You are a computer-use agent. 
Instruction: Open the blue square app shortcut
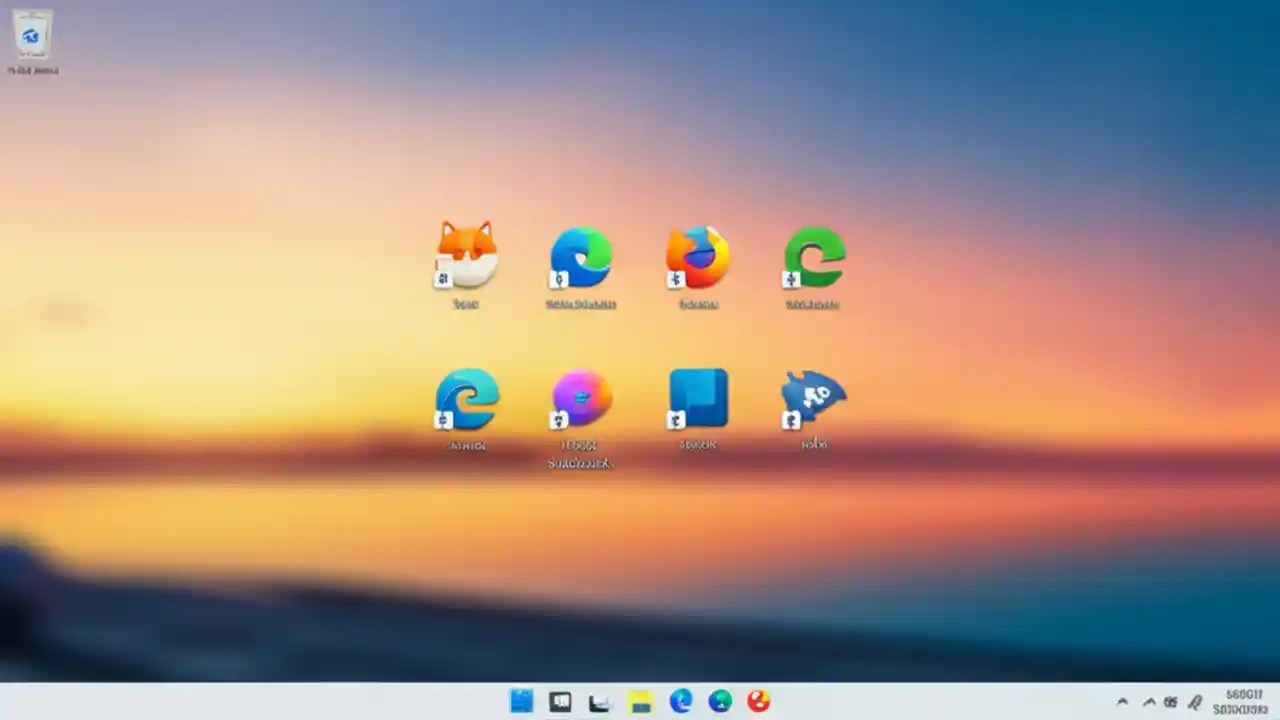[x=697, y=397]
